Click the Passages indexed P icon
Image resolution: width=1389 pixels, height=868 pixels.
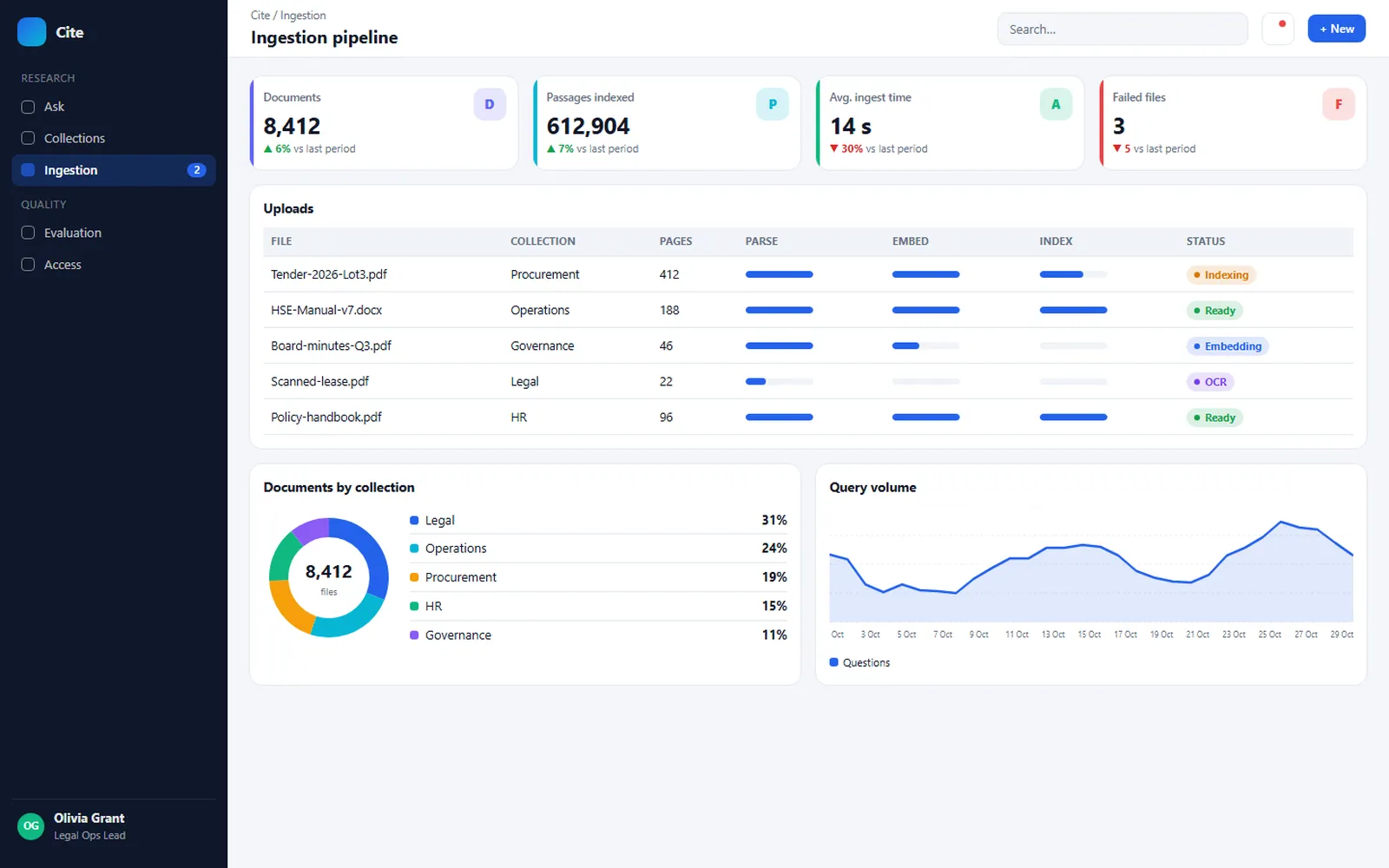pyautogui.click(x=773, y=104)
